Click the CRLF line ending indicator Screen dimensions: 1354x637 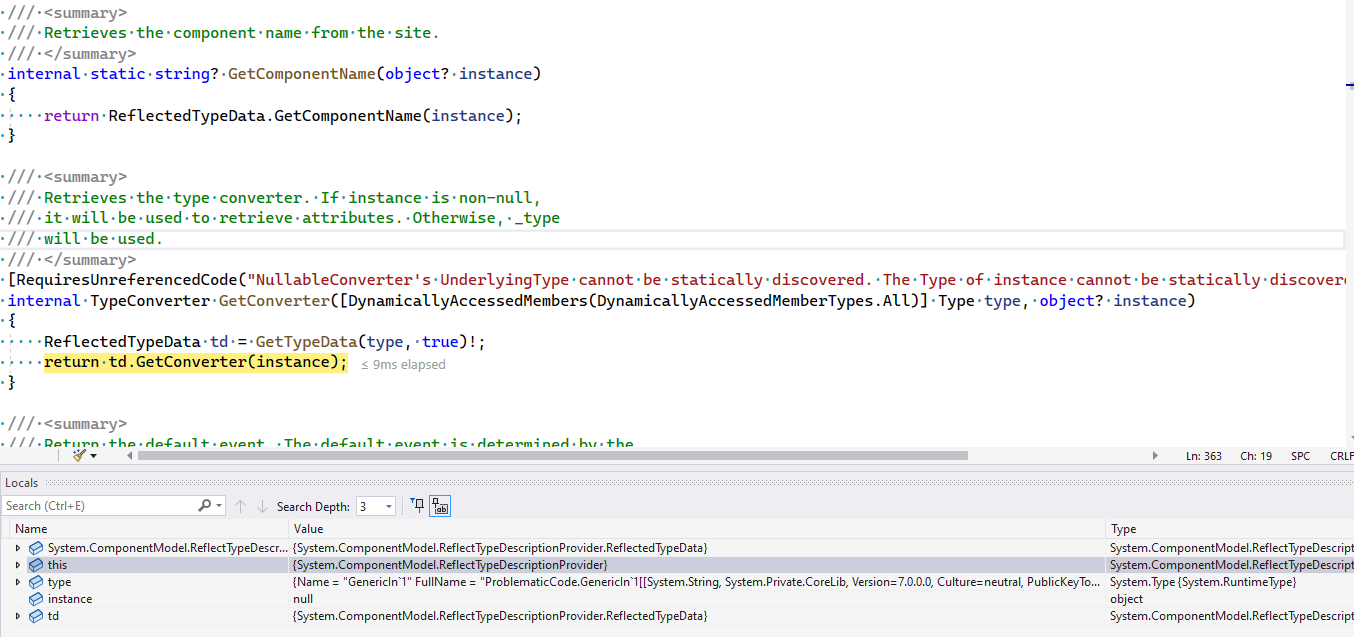point(1340,456)
